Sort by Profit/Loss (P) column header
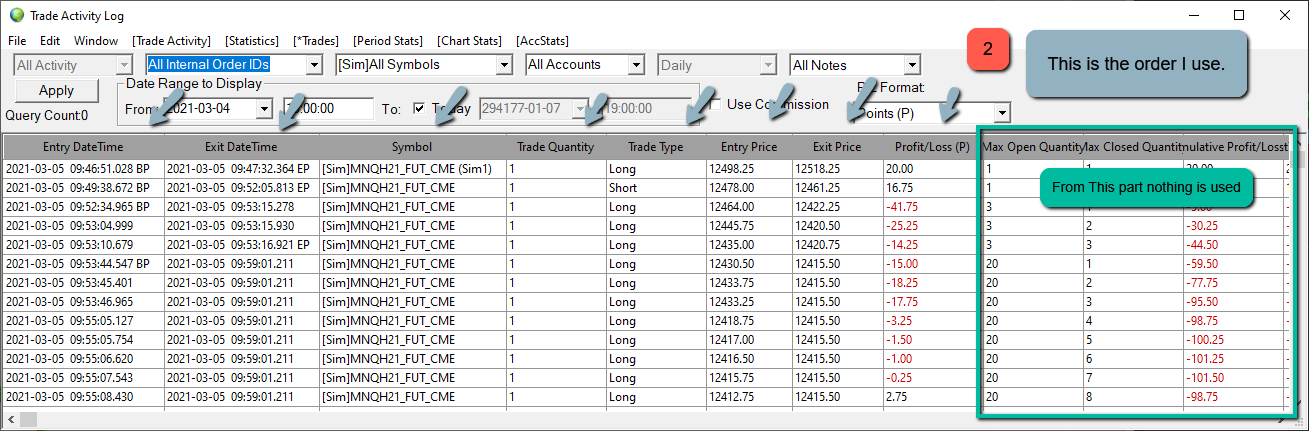The width and height of the screenshot is (1309, 431). coord(931,146)
